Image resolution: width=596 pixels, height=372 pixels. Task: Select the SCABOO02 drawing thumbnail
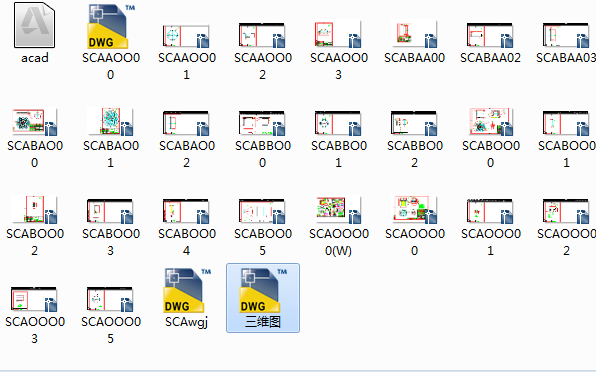(34, 209)
